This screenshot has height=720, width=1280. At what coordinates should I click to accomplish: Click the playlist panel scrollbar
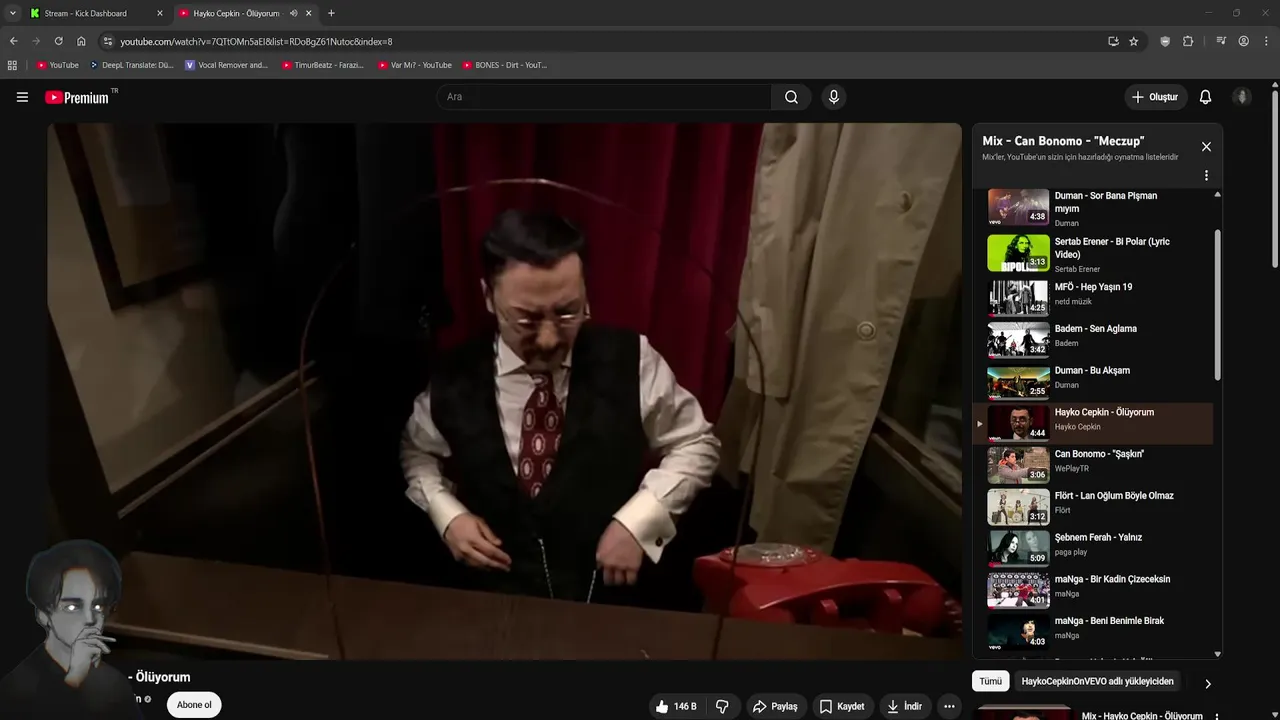1217,305
